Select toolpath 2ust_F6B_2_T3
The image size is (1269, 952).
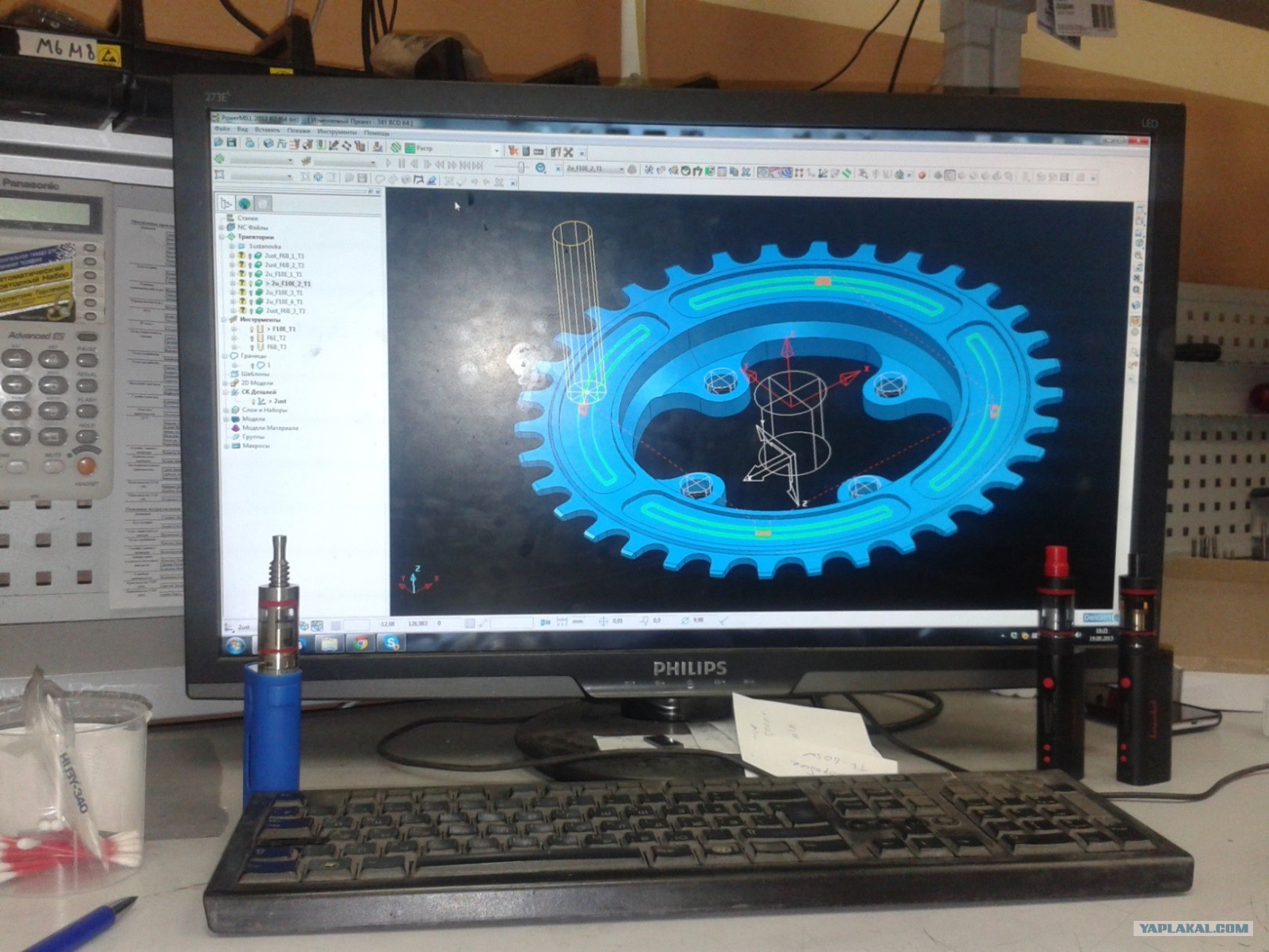[284, 264]
